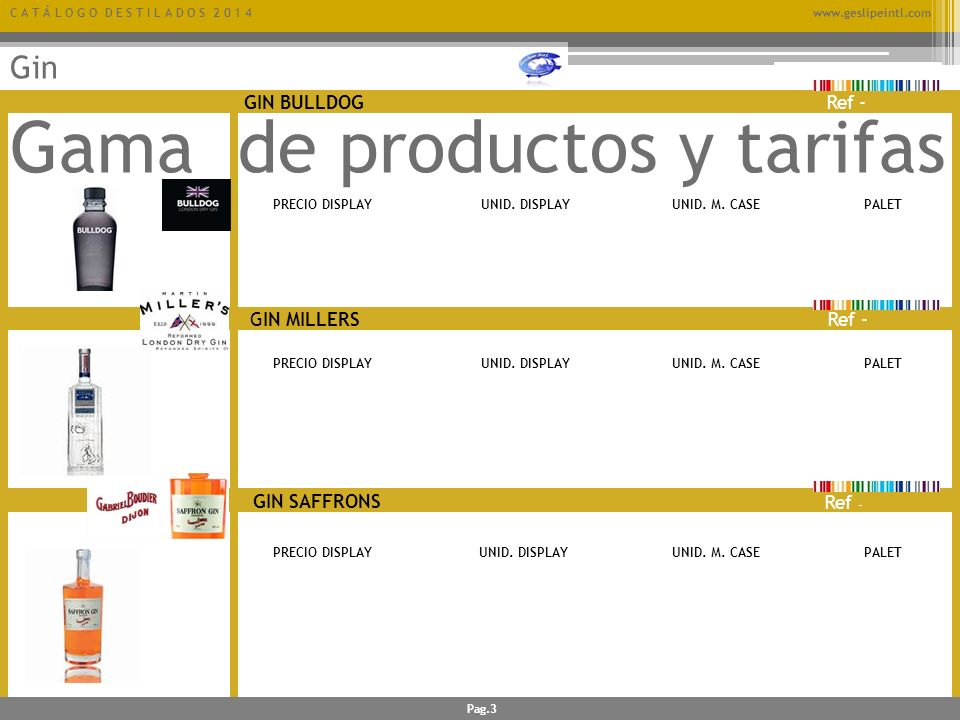This screenshot has width=960, height=720.
Task: Click PALET in the Saffrons section
Action: coord(882,552)
